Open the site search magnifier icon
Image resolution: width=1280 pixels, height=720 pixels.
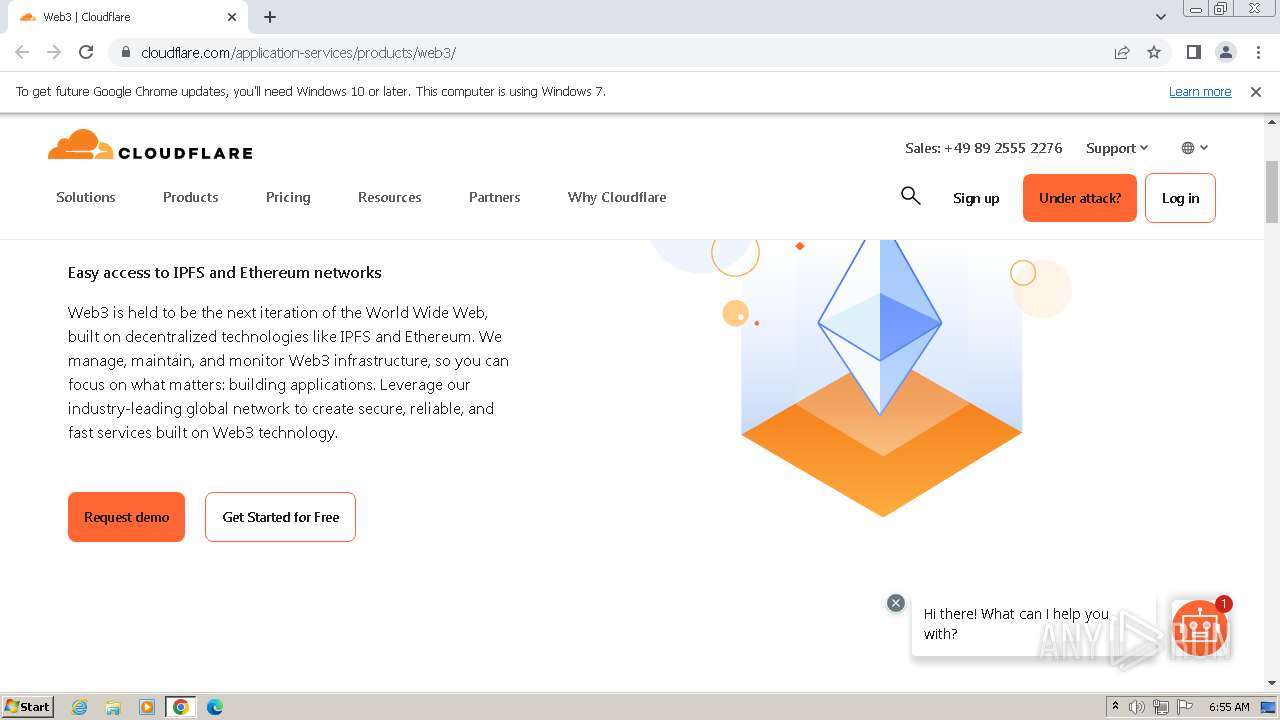coord(910,196)
